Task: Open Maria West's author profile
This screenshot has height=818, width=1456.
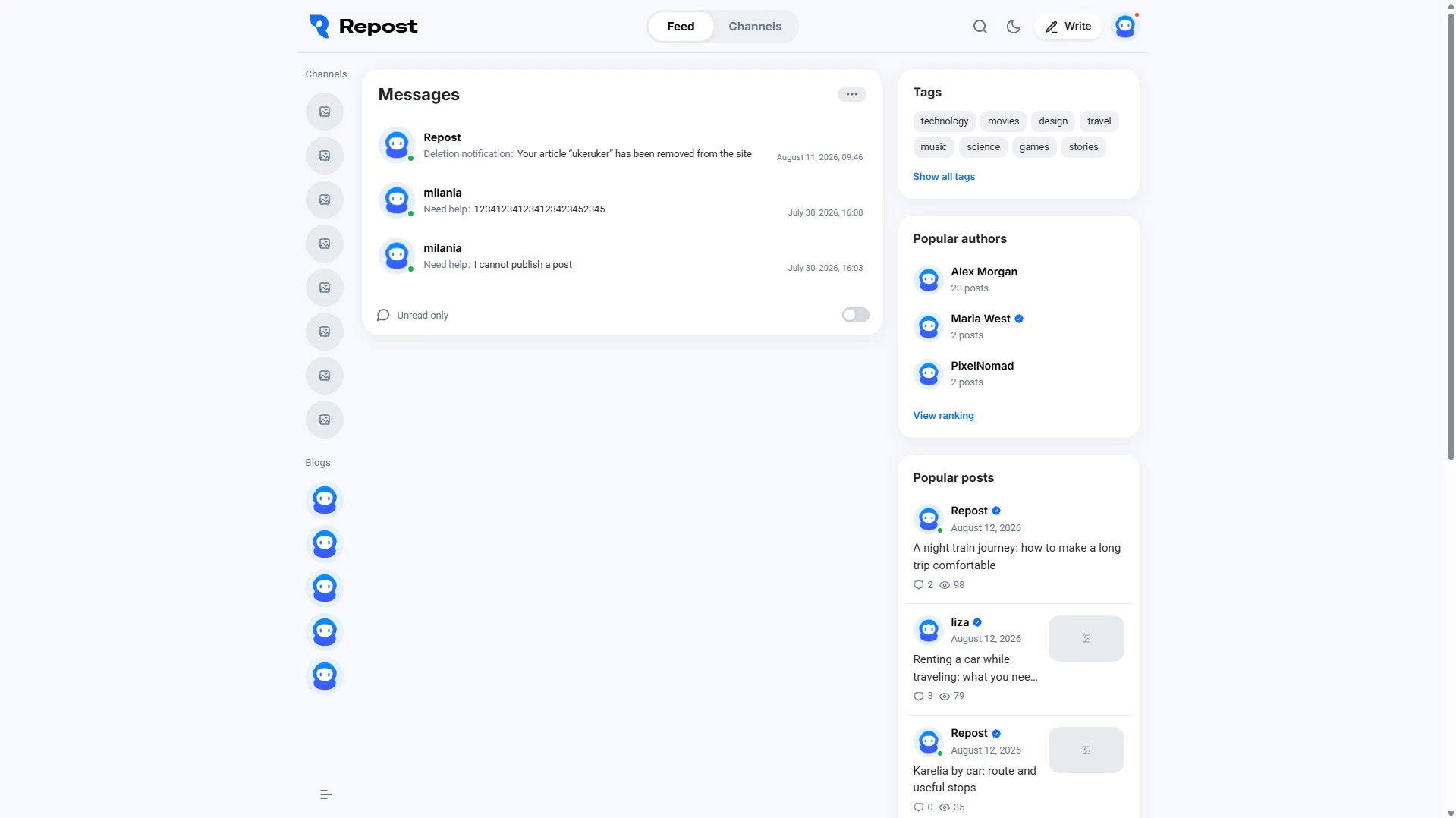Action: tap(980, 319)
